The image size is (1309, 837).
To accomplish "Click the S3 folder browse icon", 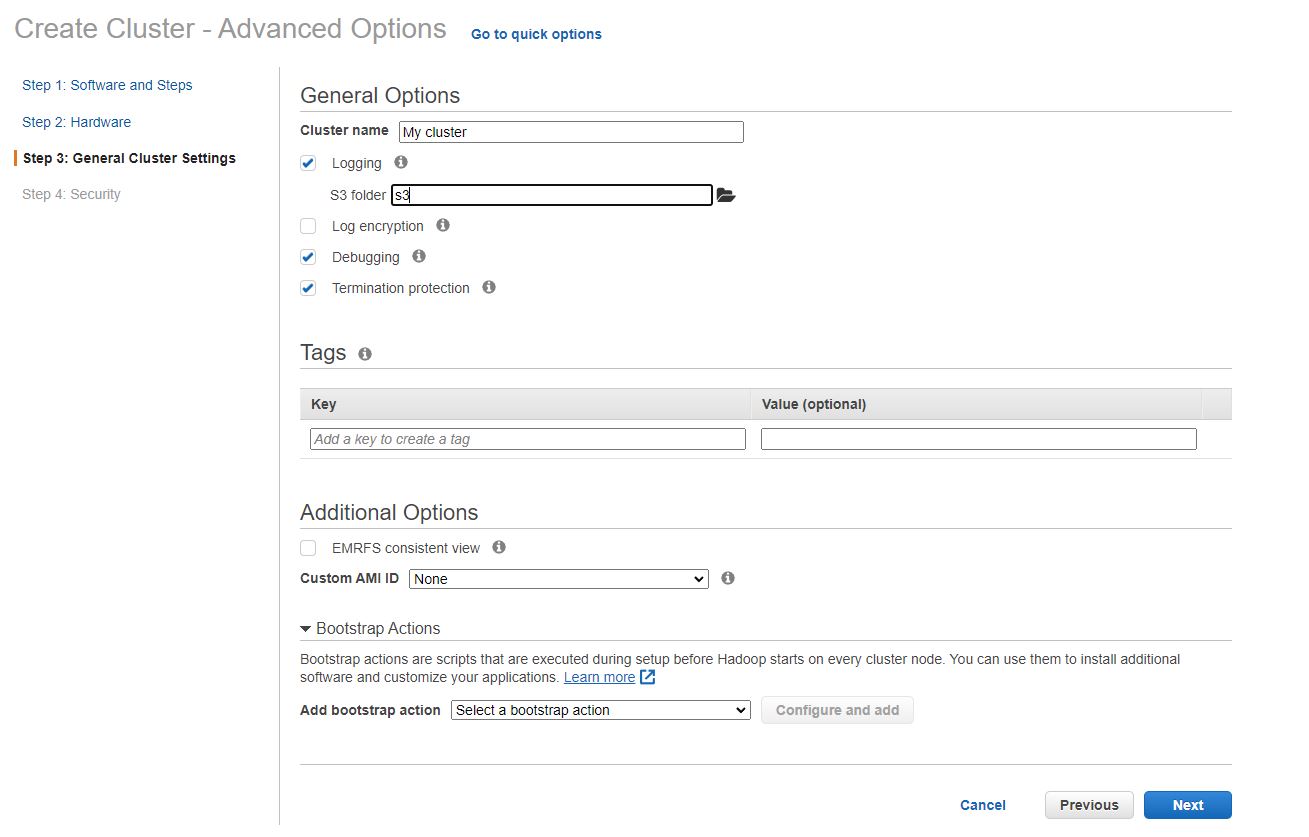I will 726,196.
